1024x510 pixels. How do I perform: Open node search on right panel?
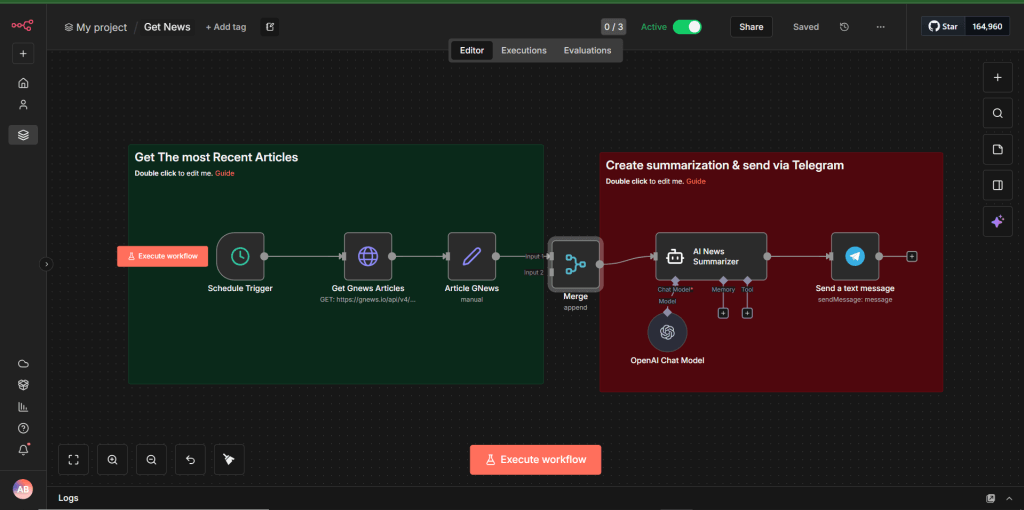(x=997, y=113)
